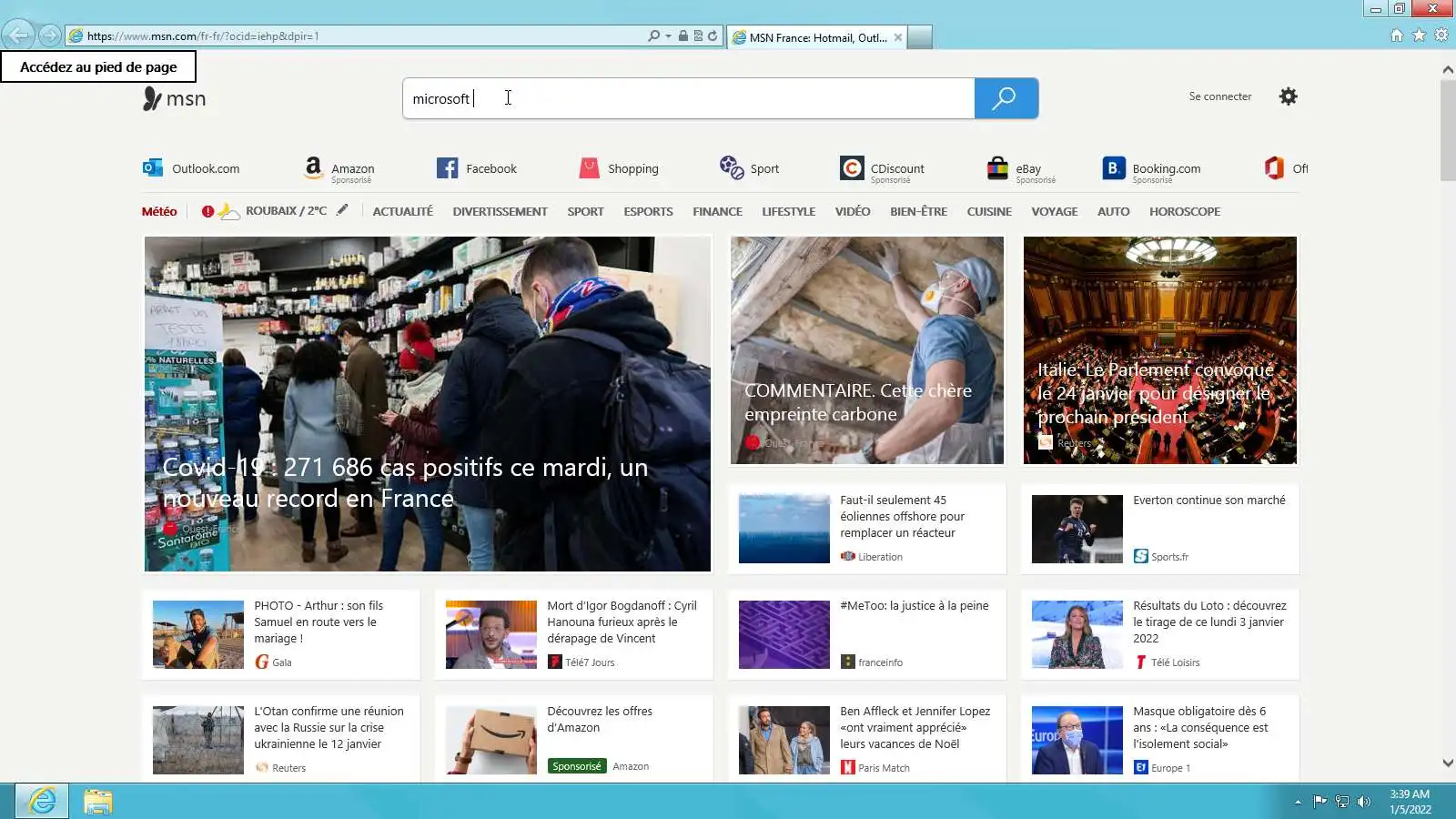Show hidden tray icons arrow
Viewport: 1456px width, 819px height.
tap(1298, 802)
